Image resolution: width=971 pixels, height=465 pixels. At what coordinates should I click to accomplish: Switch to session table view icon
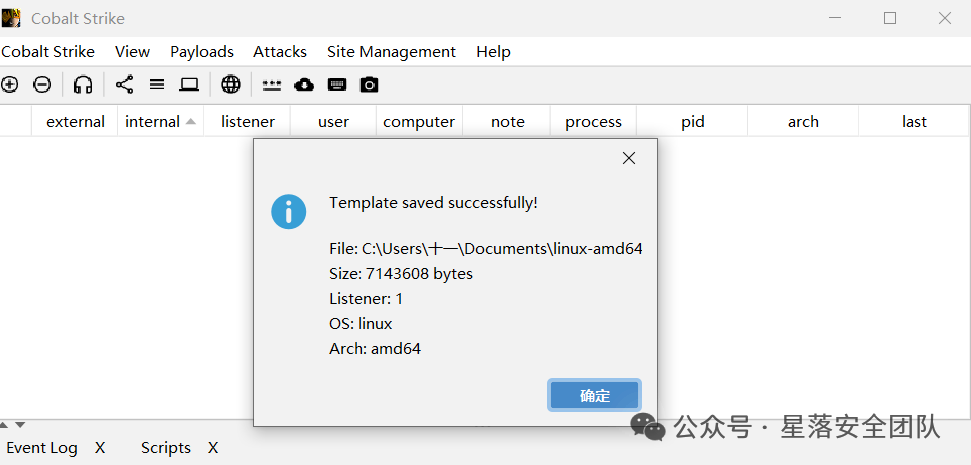click(157, 84)
